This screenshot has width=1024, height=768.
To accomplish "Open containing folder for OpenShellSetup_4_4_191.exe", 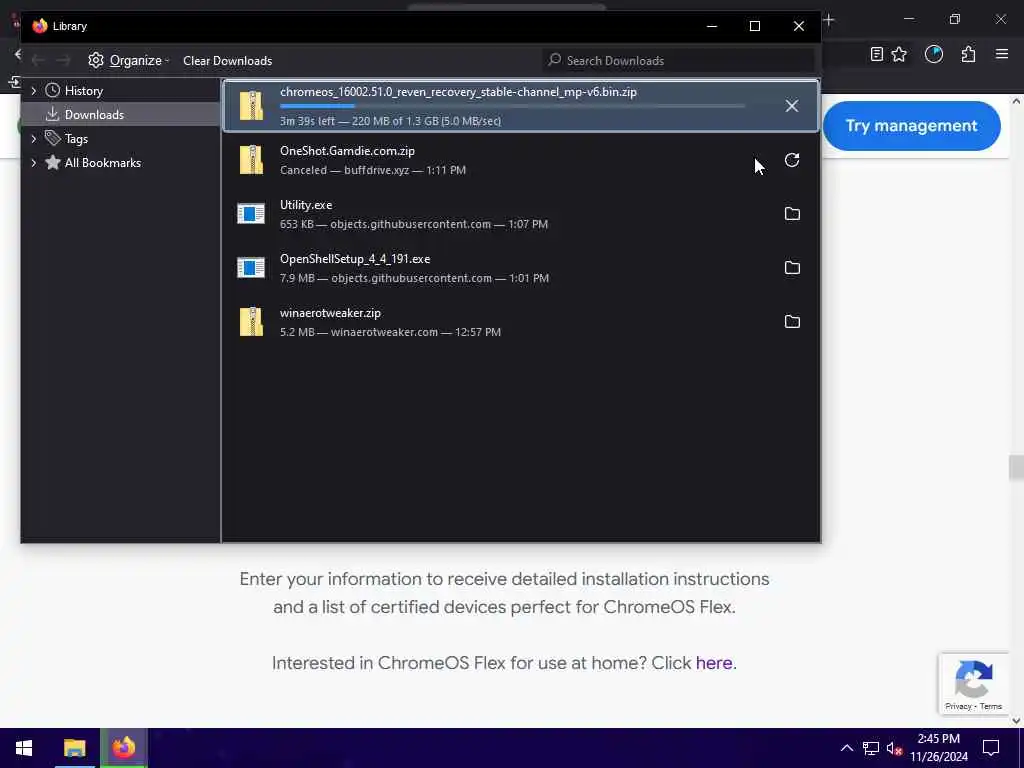I will pyautogui.click(x=792, y=268).
